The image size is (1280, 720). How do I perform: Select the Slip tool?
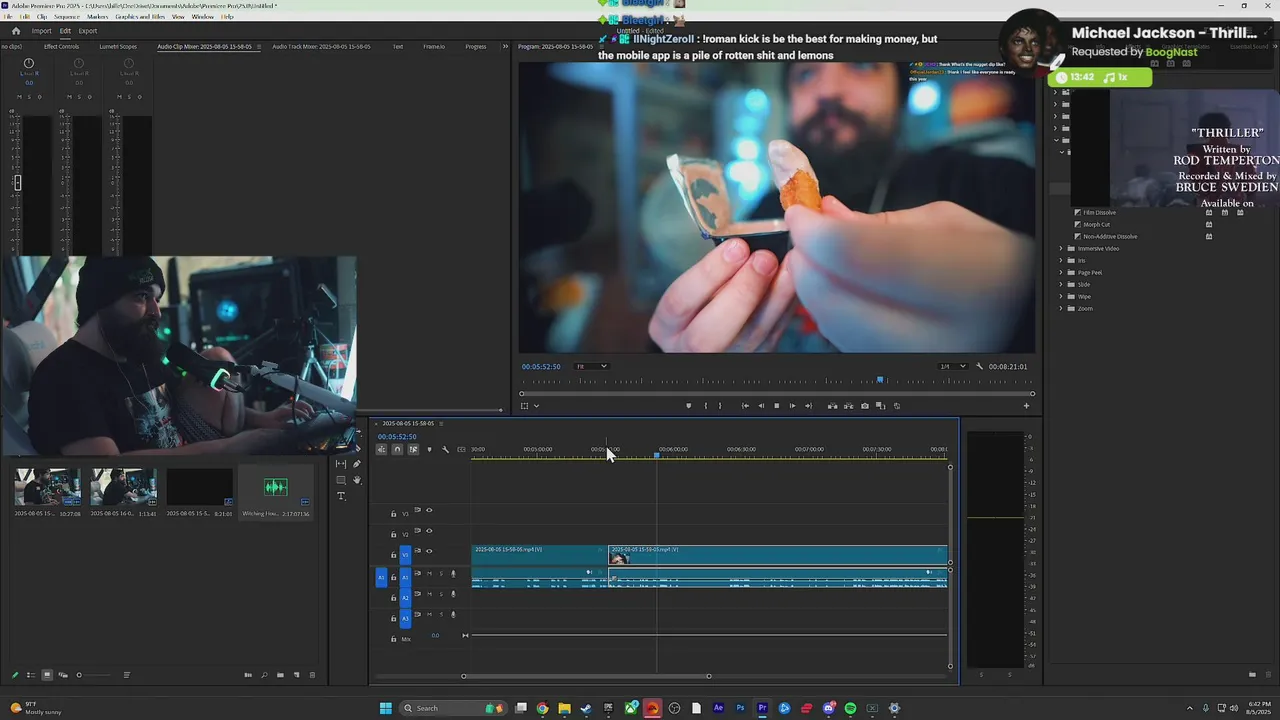pos(341,464)
